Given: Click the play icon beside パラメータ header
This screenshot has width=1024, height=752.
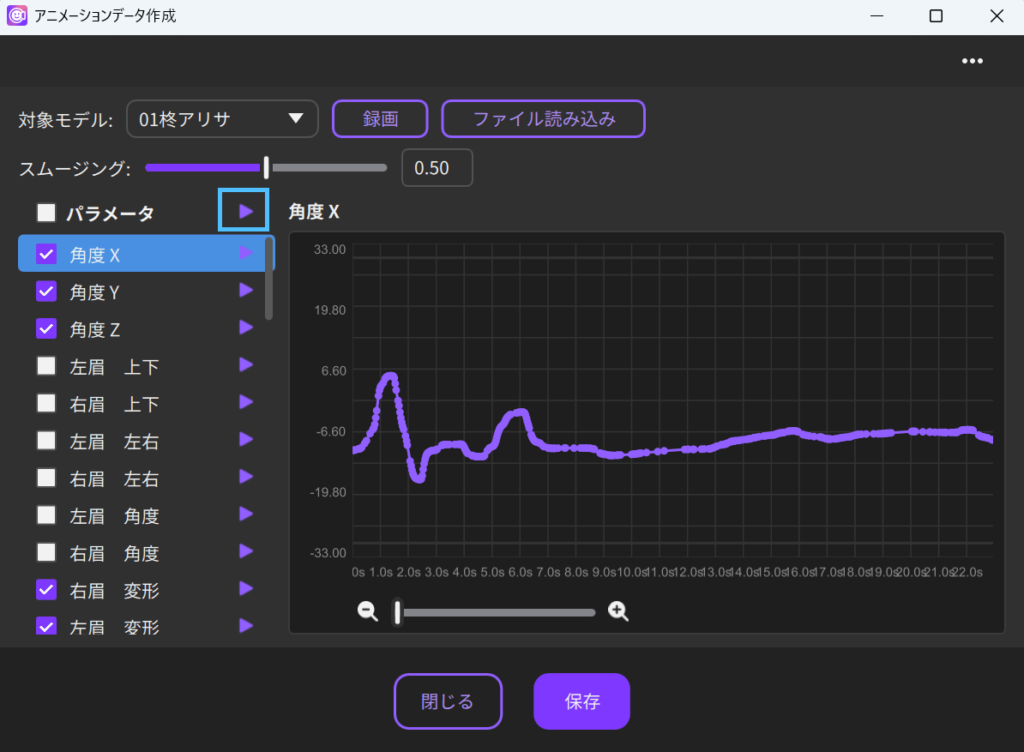Looking at the screenshot, I should (244, 211).
